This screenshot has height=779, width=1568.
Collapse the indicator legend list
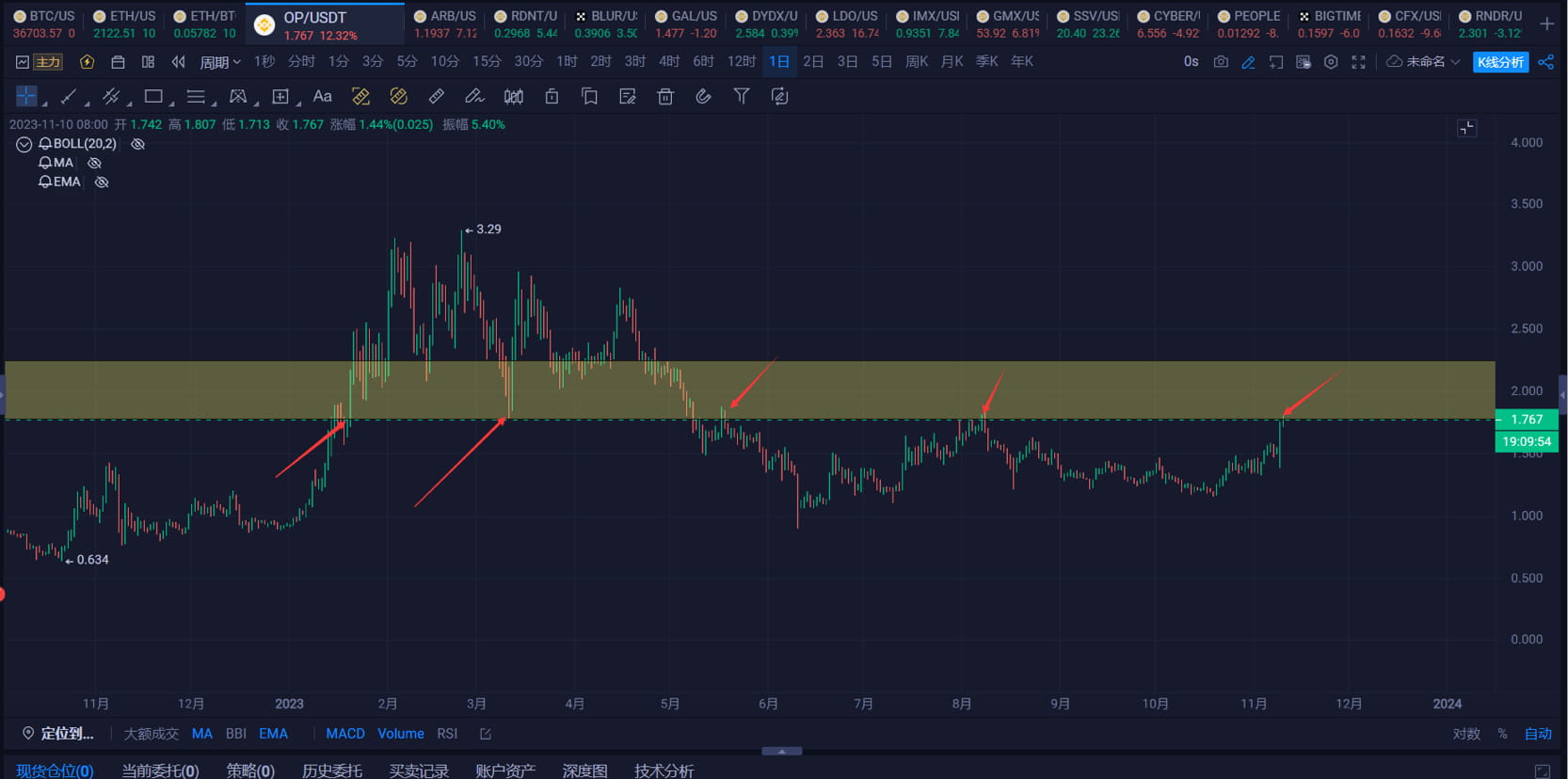(24, 144)
